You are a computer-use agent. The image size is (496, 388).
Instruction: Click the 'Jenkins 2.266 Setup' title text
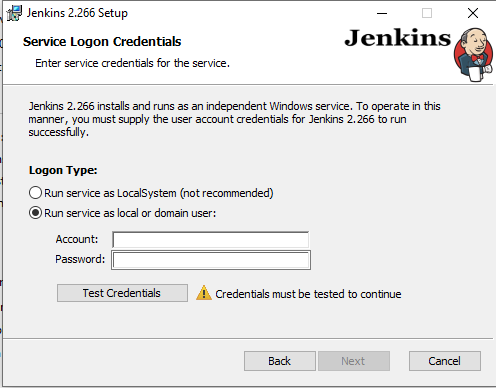pos(77,13)
